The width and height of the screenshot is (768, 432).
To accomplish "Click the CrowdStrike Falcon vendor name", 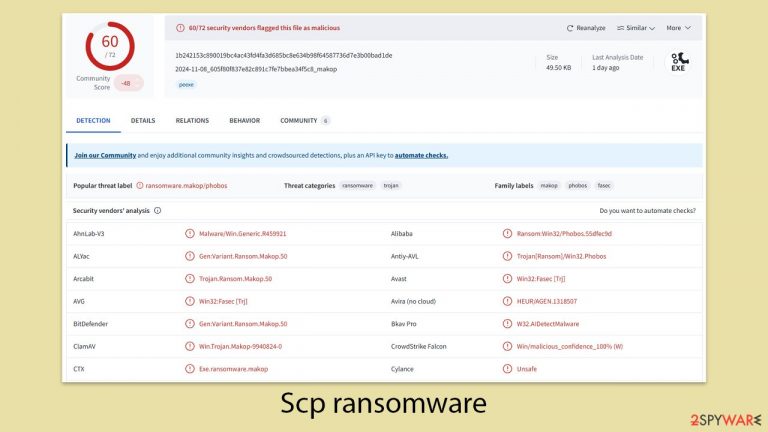I will click(418, 346).
